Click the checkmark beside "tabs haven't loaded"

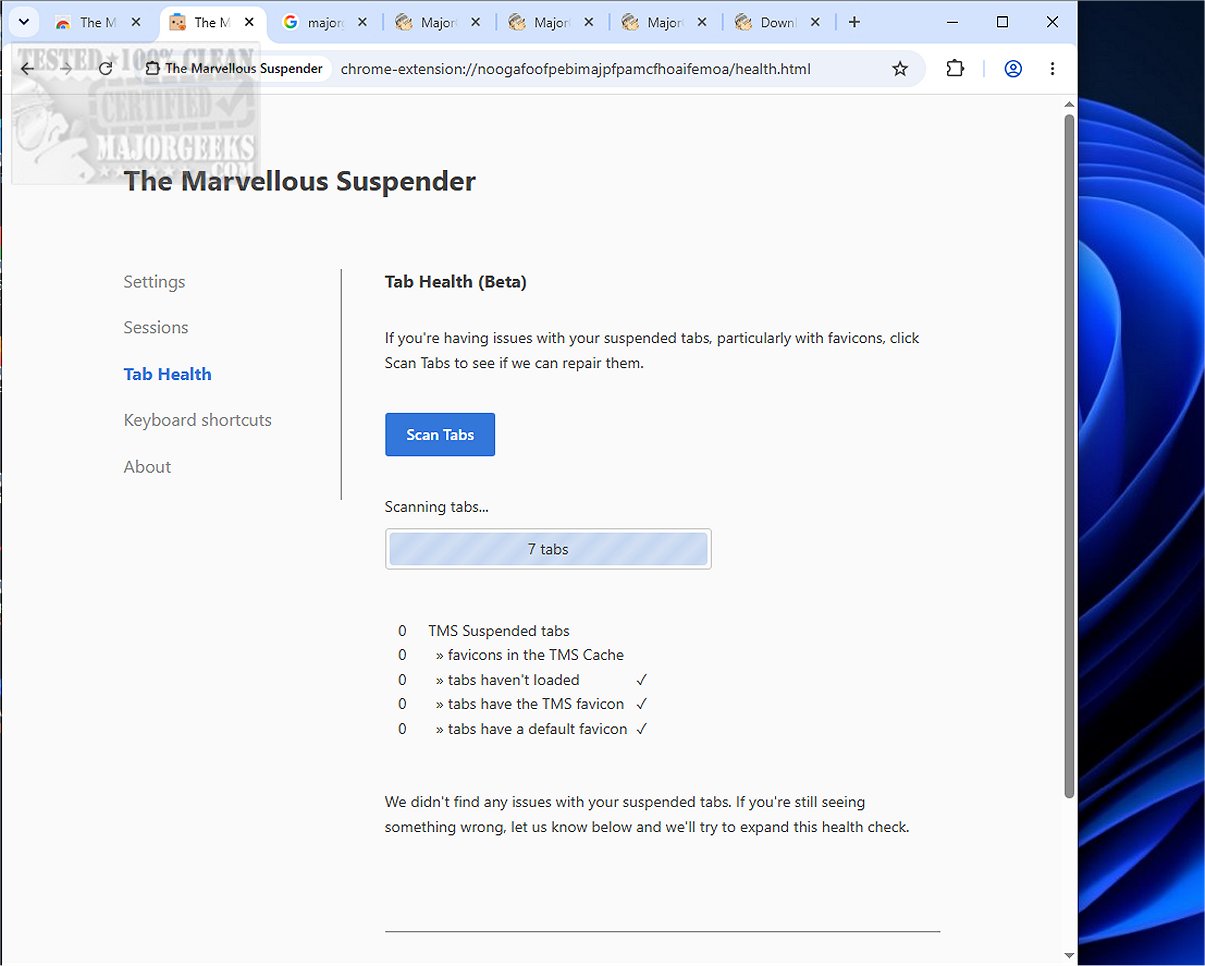tap(642, 680)
